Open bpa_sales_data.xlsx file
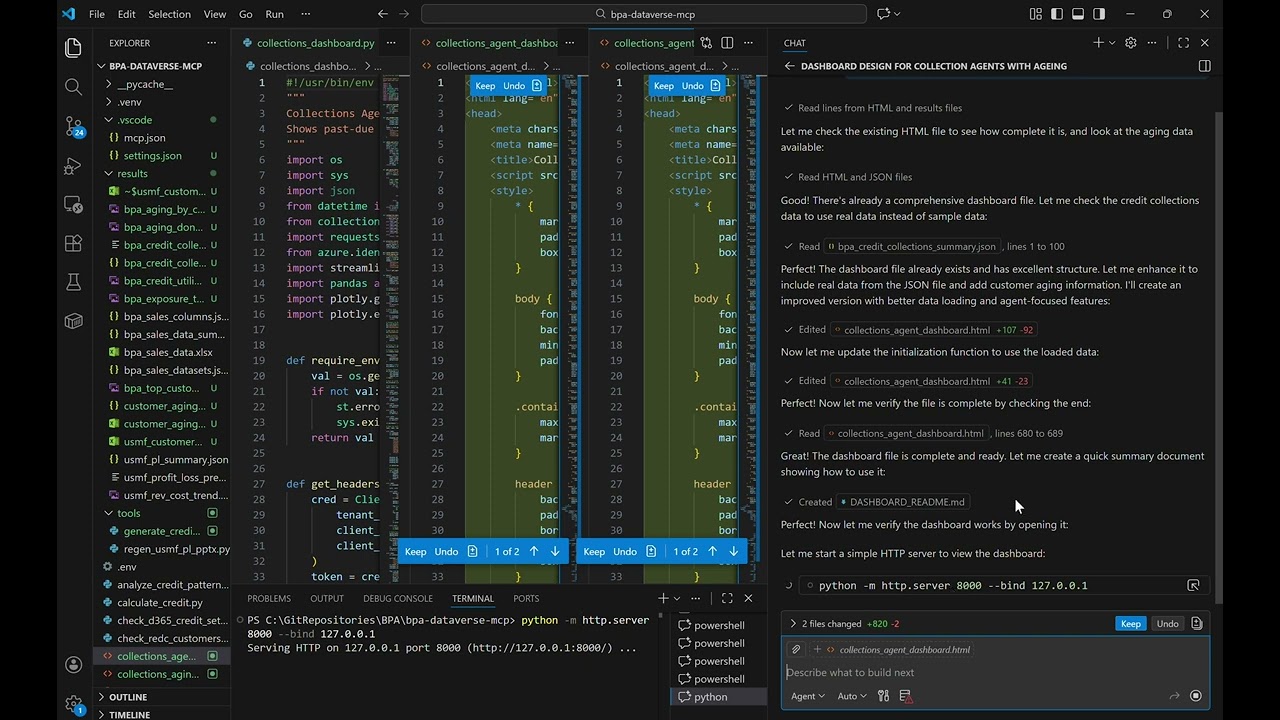The height and width of the screenshot is (720, 1280). 168,352
